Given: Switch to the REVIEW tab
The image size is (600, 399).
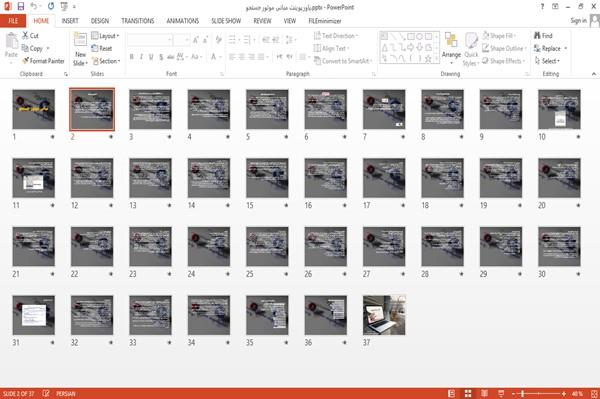Looking at the screenshot, I should (262, 21).
